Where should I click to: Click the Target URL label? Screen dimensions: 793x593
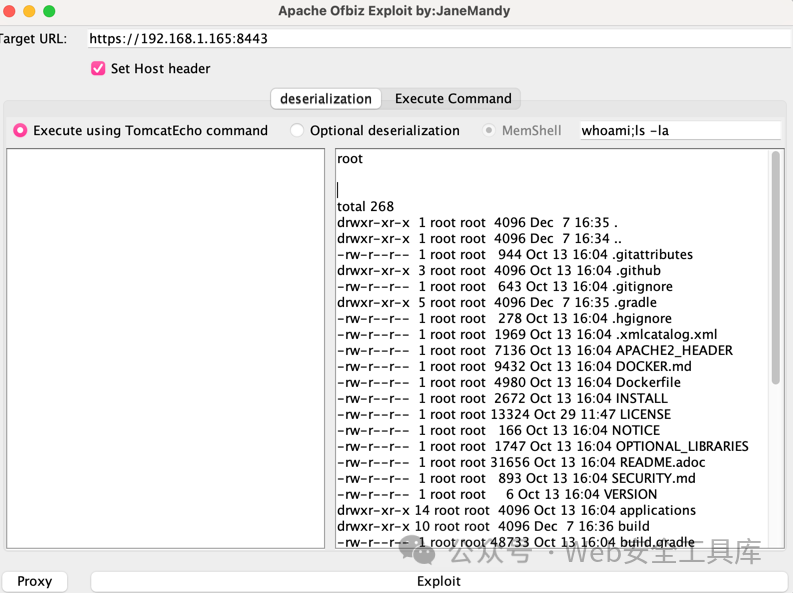point(33,39)
